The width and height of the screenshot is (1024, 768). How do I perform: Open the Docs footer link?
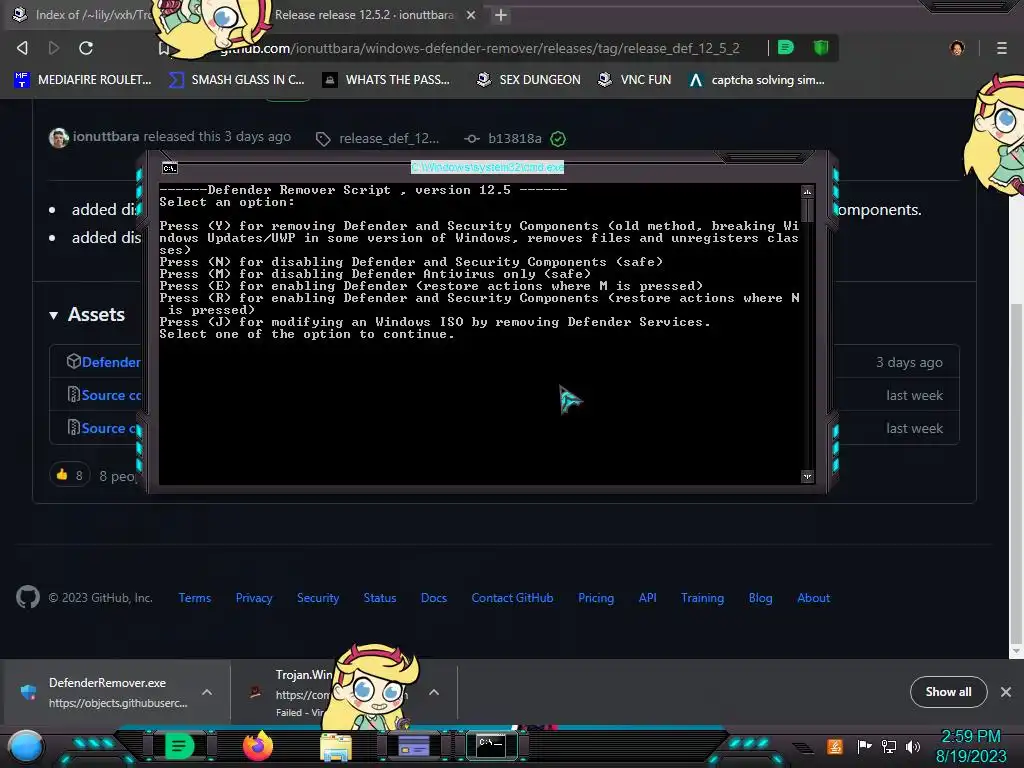(x=434, y=598)
